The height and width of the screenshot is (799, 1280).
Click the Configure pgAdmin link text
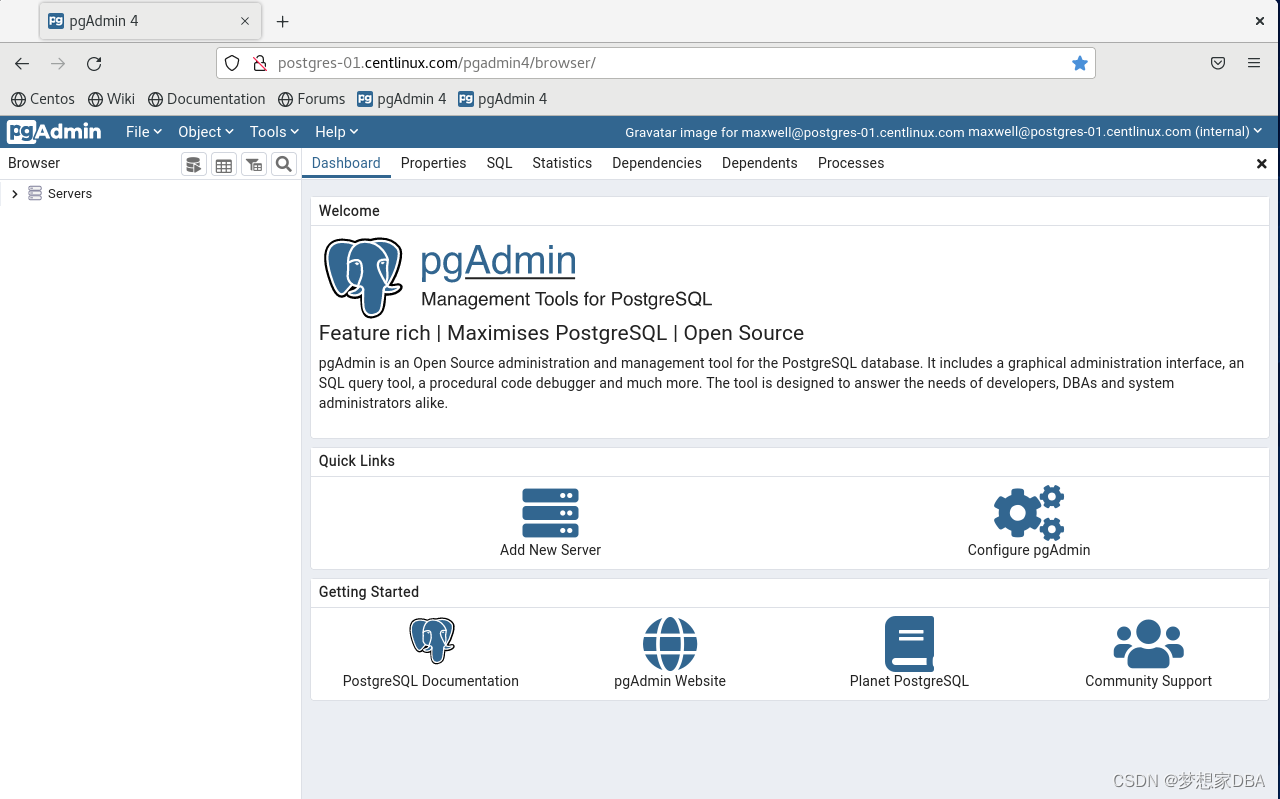1029,550
